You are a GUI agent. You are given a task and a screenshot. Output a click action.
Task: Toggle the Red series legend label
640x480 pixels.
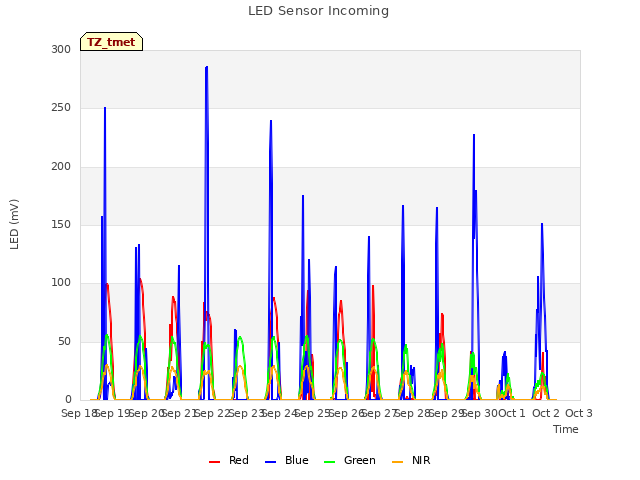pos(239,460)
